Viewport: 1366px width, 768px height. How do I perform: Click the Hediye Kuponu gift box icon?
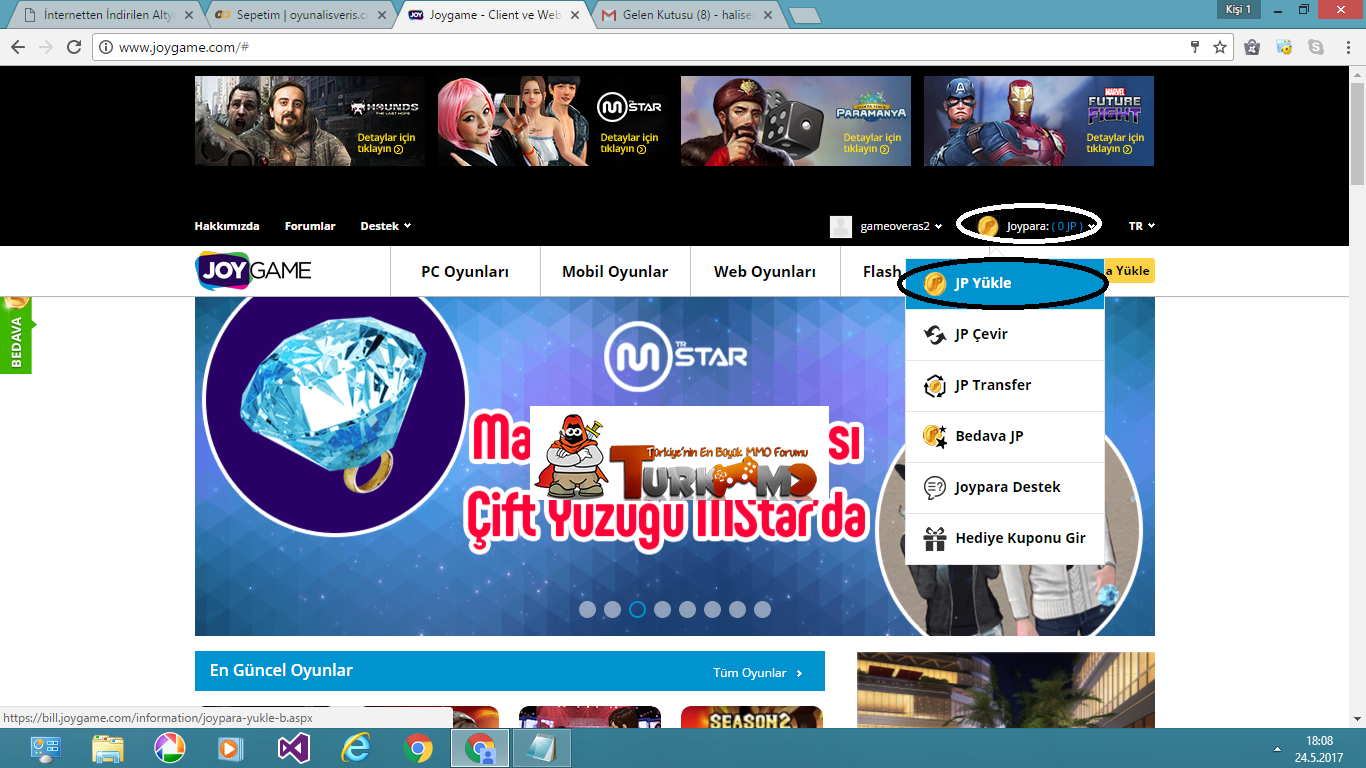tap(935, 538)
